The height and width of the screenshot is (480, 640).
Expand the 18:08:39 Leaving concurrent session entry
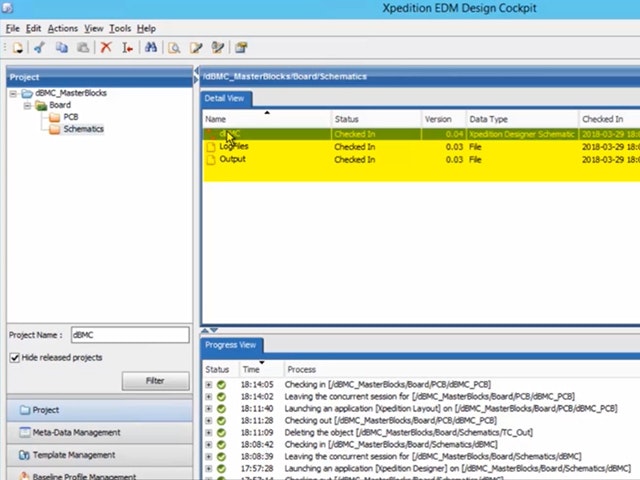pos(209,456)
